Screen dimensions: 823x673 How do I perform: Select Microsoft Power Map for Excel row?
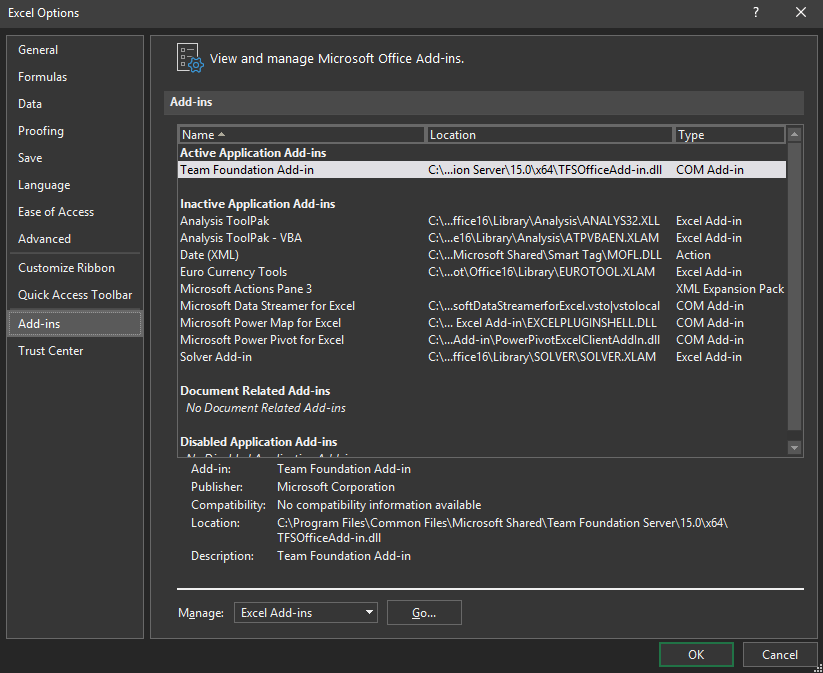coord(482,323)
